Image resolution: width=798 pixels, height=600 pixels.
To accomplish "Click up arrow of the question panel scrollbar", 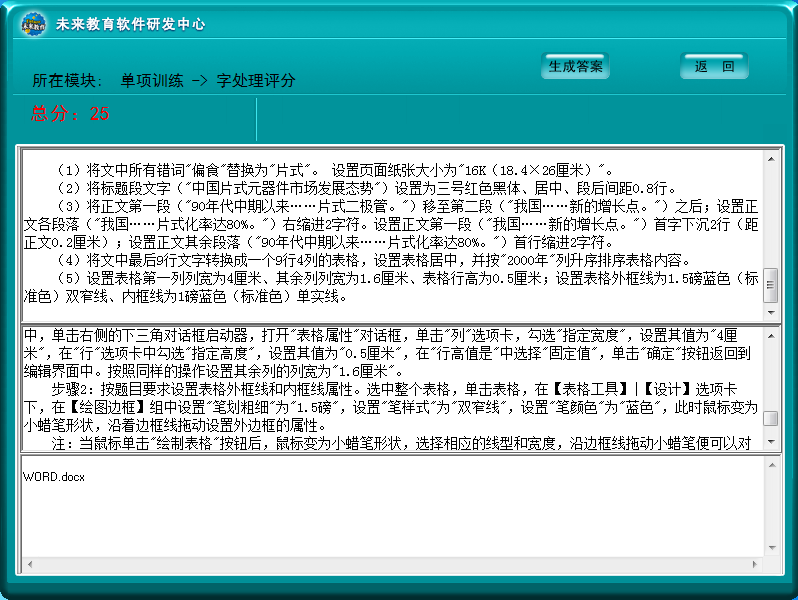I will point(771,159).
